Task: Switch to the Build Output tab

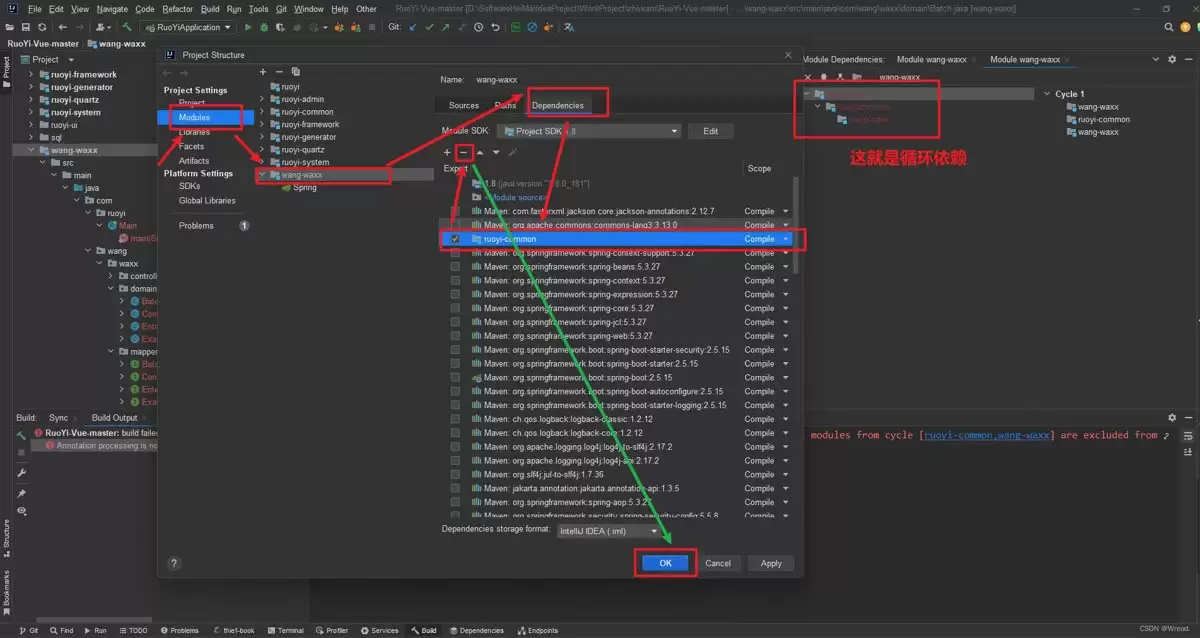Action: click(114, 418)
